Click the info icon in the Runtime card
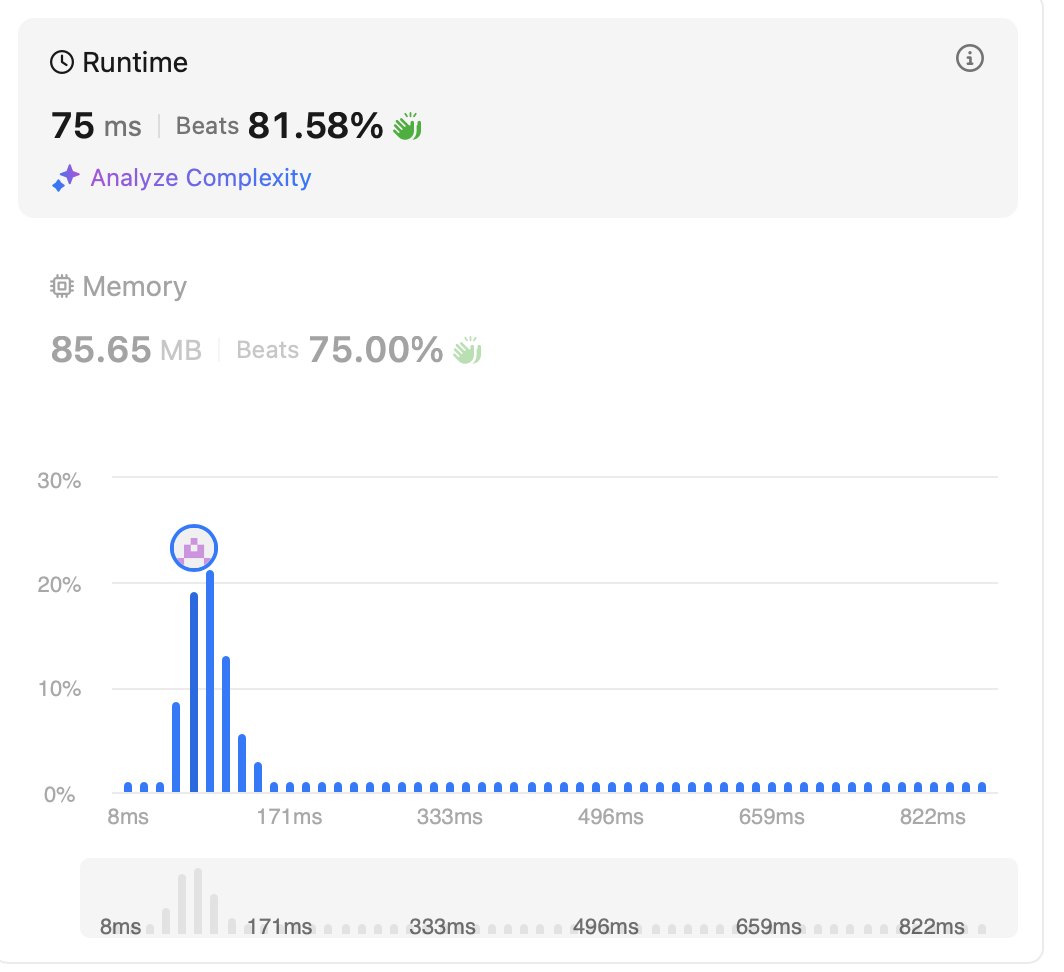 click(969, 59)
